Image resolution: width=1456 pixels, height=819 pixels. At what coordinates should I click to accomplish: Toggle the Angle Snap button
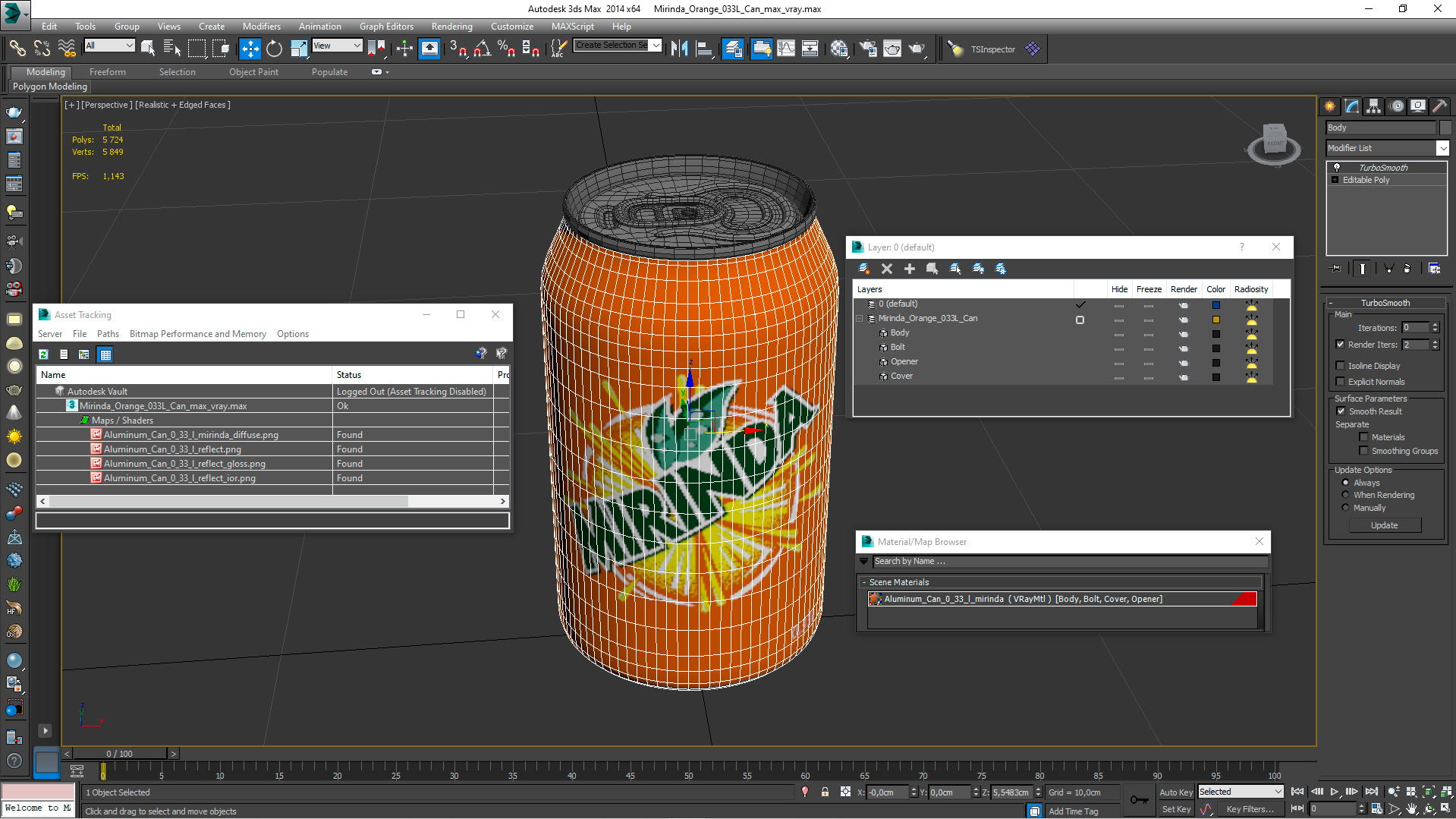(x=482, y=49)
